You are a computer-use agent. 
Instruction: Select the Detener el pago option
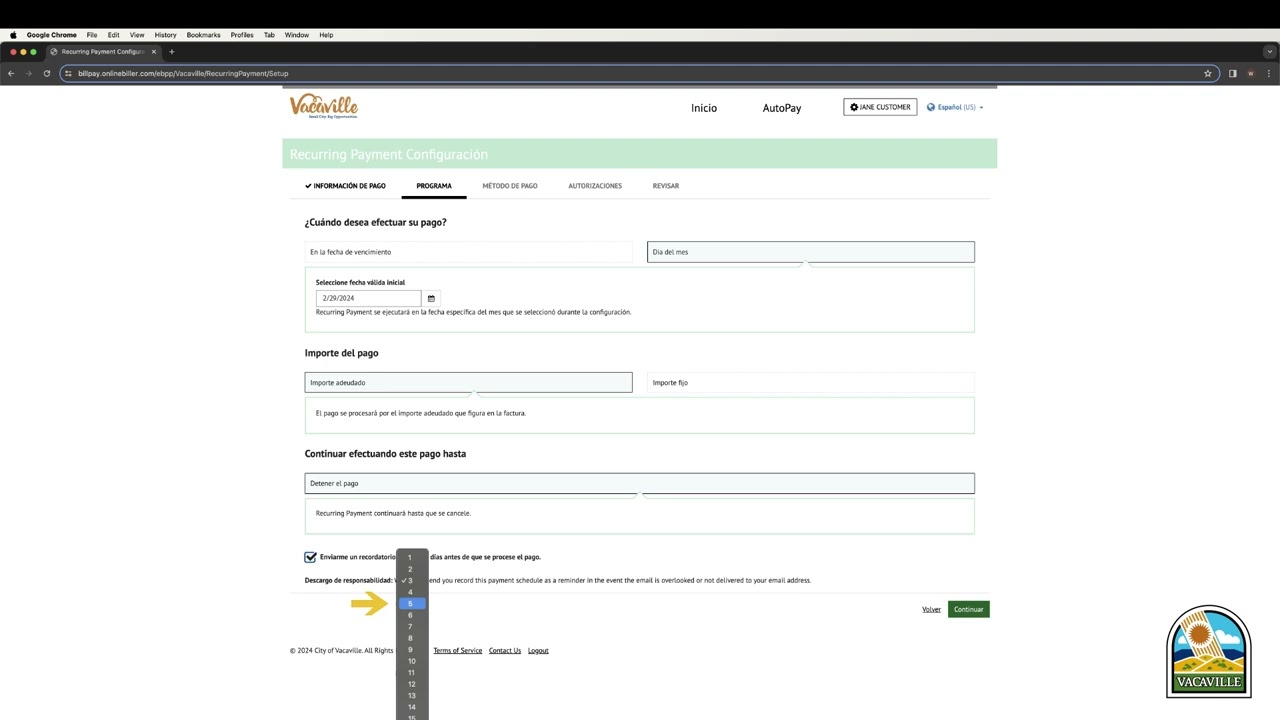[640, 483]
